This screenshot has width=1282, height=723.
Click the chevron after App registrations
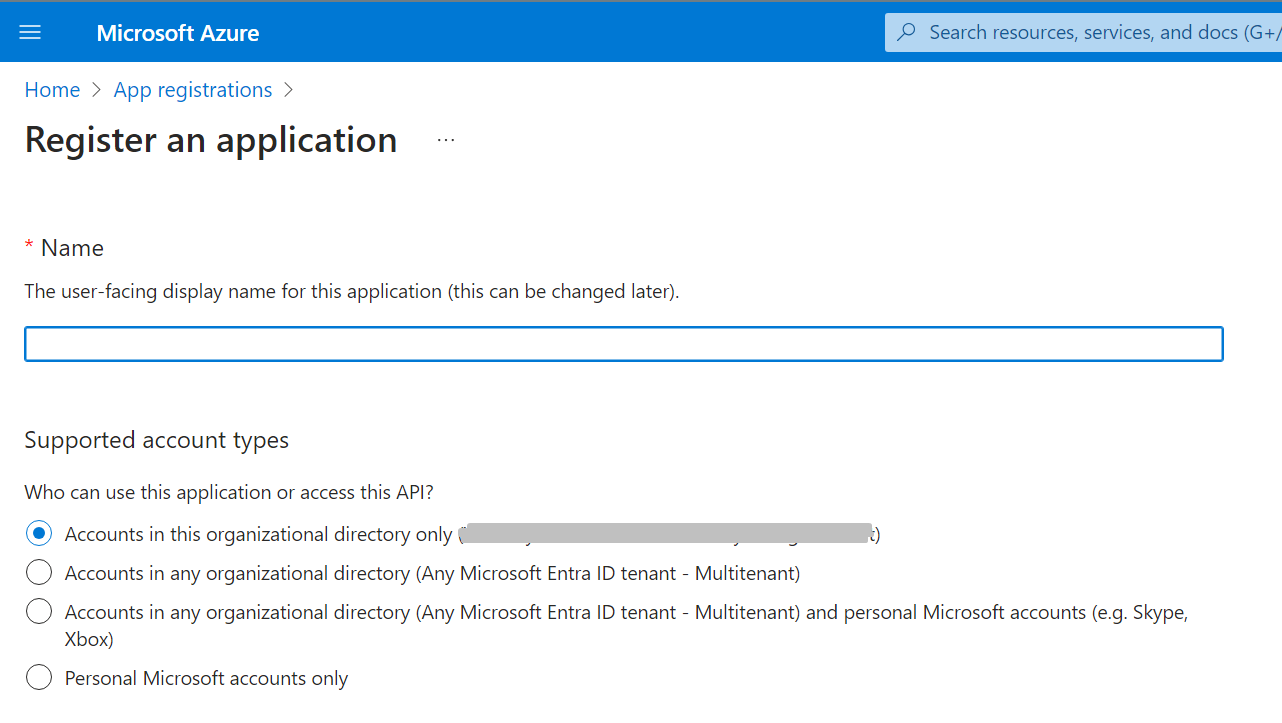click(289, 90)
